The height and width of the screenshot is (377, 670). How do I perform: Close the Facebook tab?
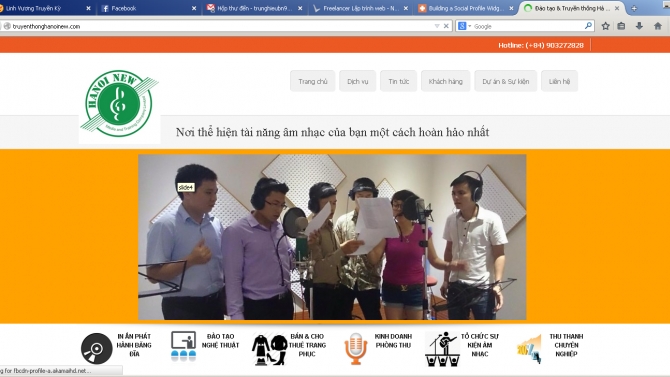(194, 8)
